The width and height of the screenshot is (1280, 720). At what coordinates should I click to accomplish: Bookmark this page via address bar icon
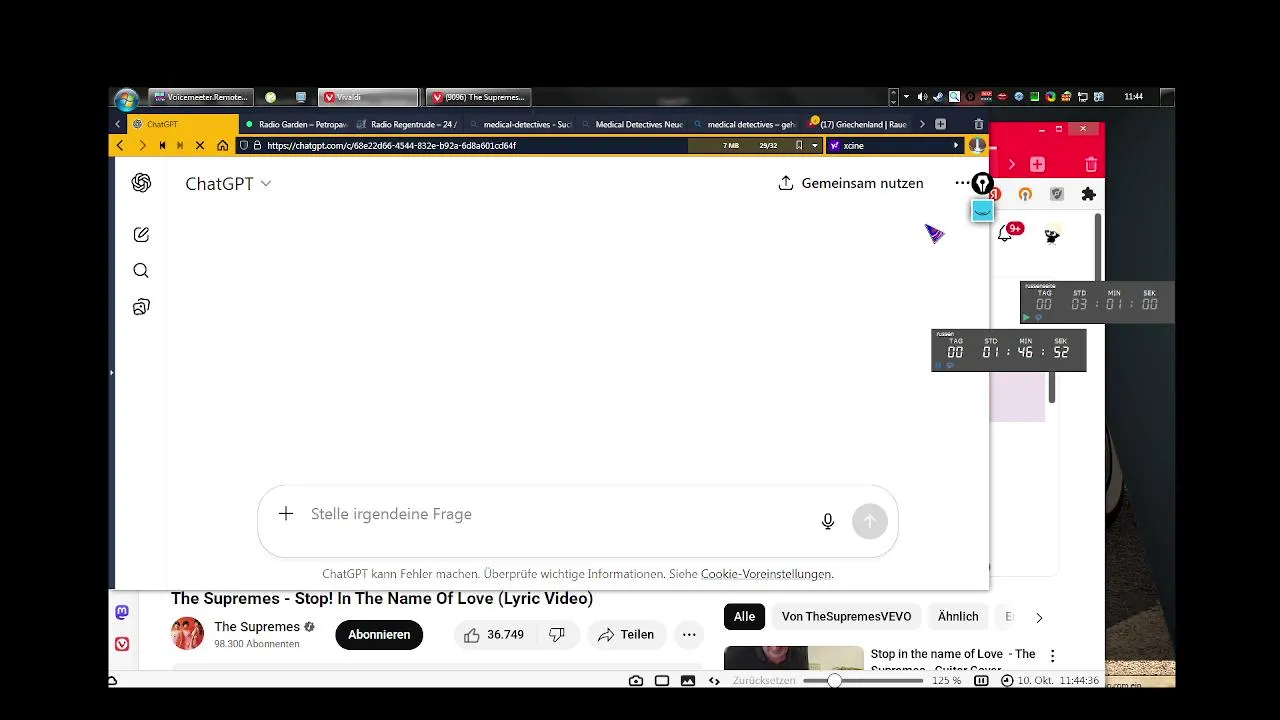(798, 145)
